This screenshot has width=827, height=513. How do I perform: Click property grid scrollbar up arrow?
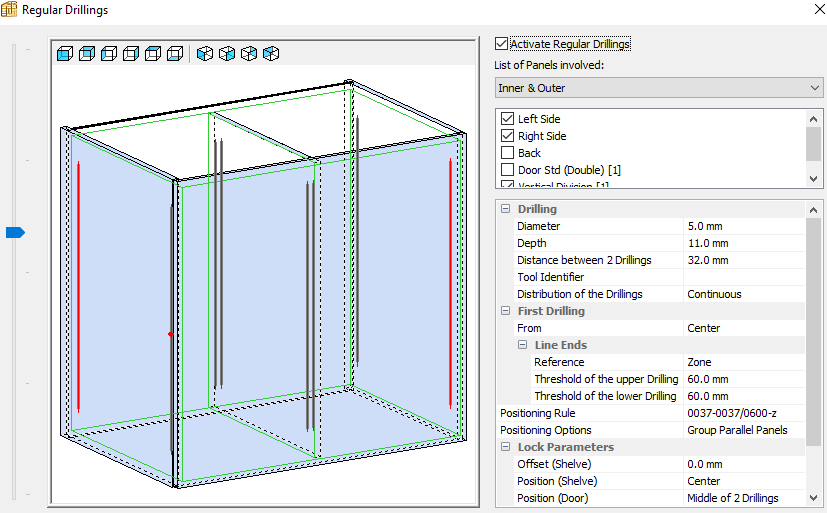(813, 210)
